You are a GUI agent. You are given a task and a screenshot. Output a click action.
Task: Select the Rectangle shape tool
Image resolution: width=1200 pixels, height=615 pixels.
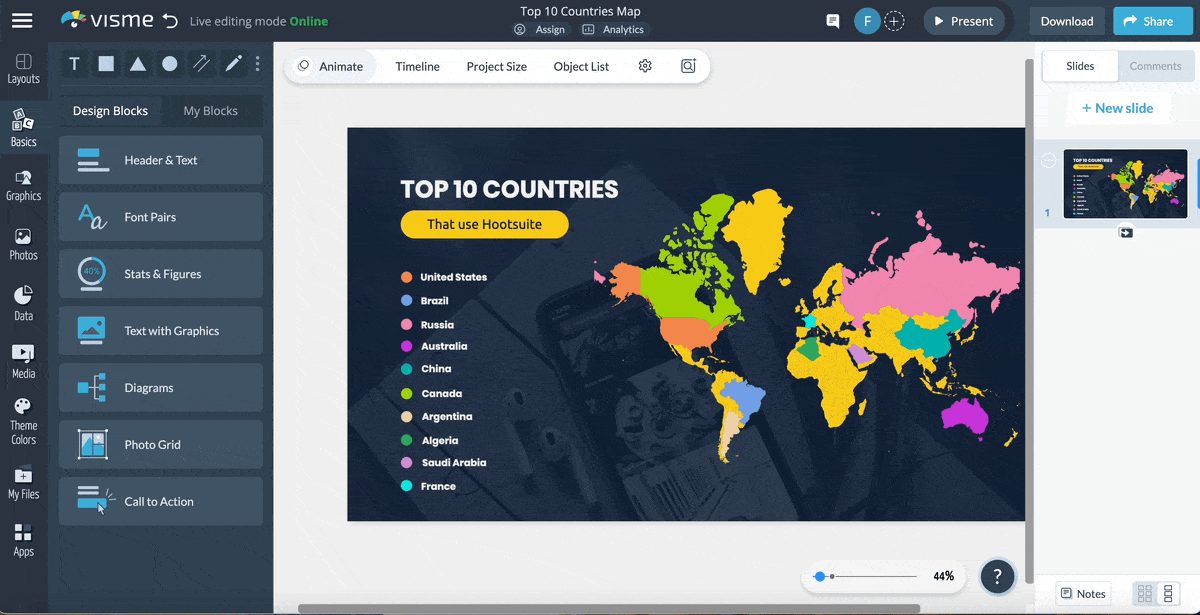tap(106, 63)
